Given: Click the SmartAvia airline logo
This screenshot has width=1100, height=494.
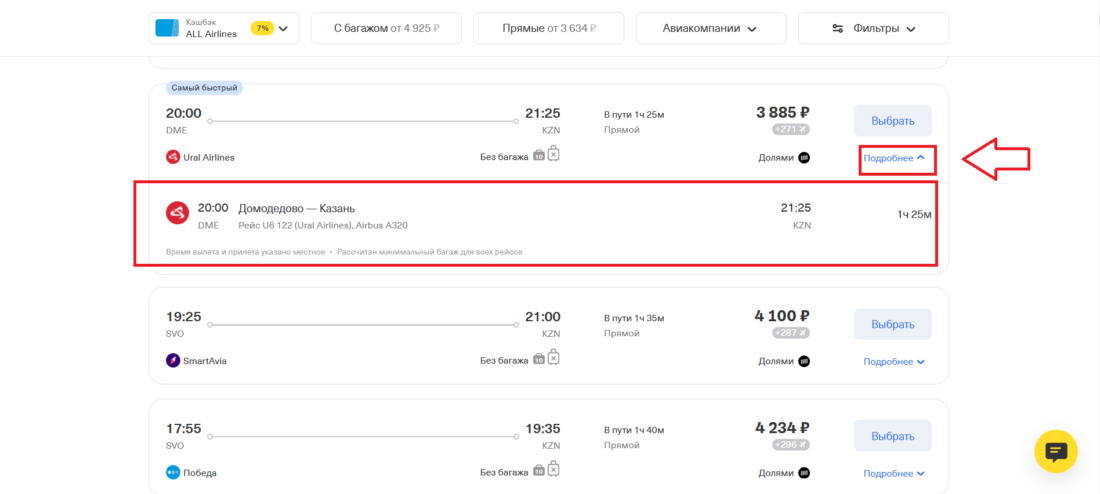Looking at the screenshot, I should (173, 361).
